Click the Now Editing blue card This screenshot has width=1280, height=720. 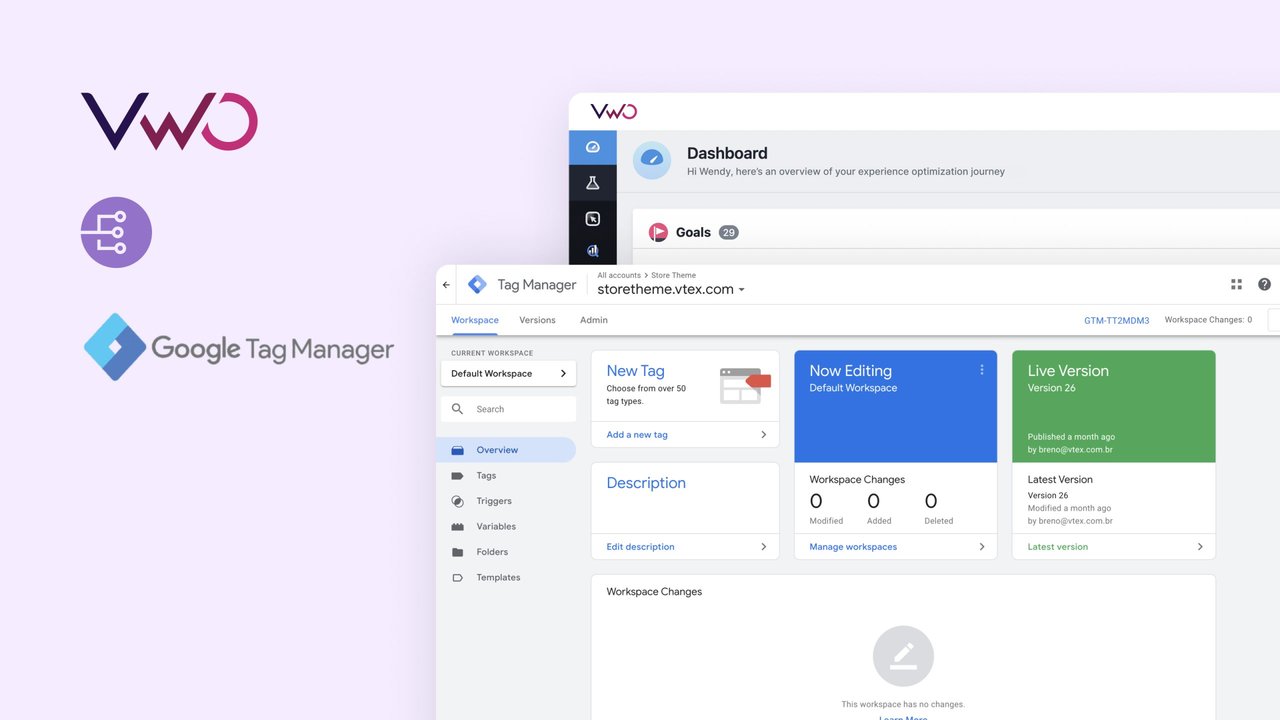(896, 406)
